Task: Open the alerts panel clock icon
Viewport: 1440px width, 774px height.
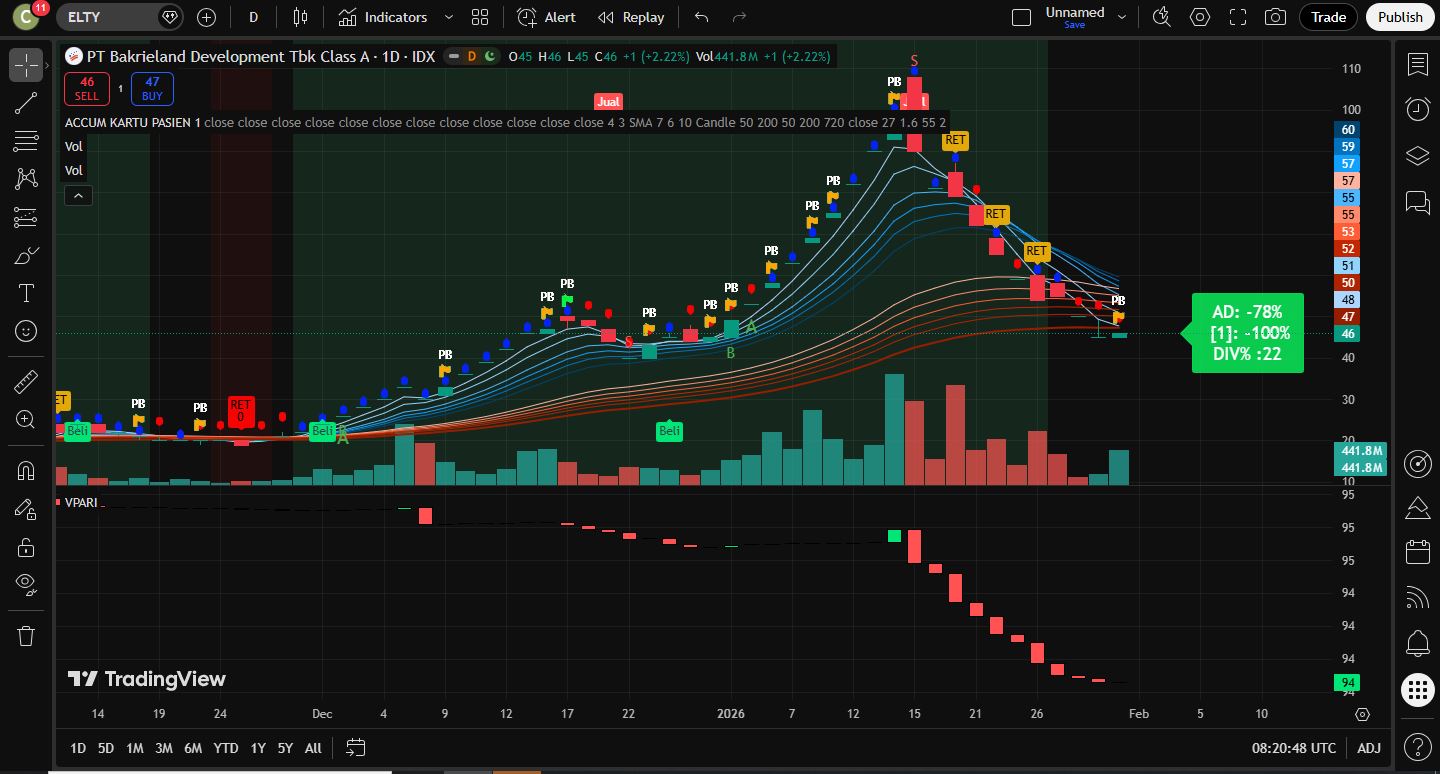Action: coord(1417,109)
